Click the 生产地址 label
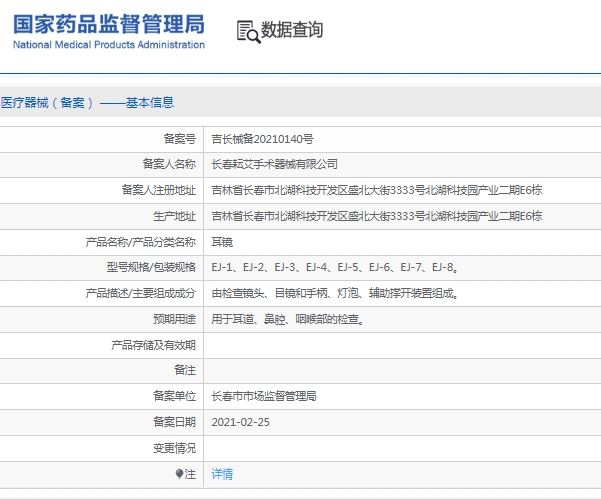Image resolution: width=601 pixels, height=499 pixels. pyautogui.click(x=175, y=216)
